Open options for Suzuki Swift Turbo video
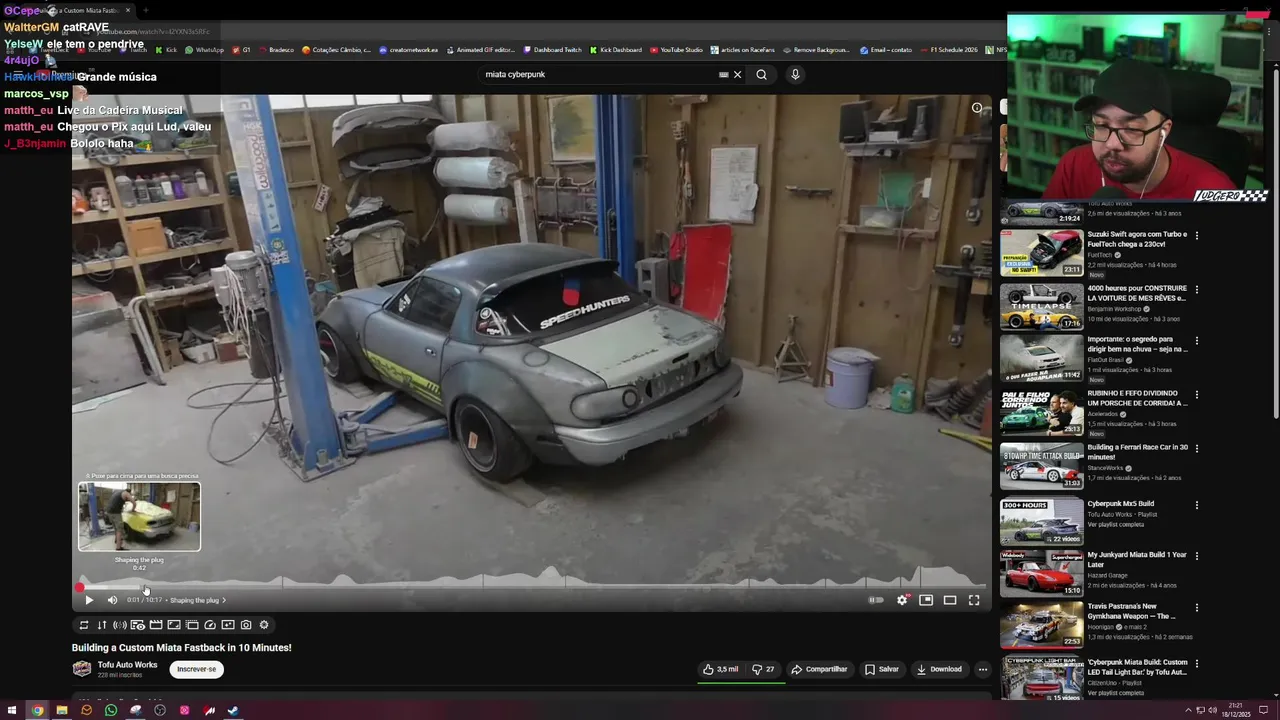The image size is (1280, 720). (x=1197, y=236)
